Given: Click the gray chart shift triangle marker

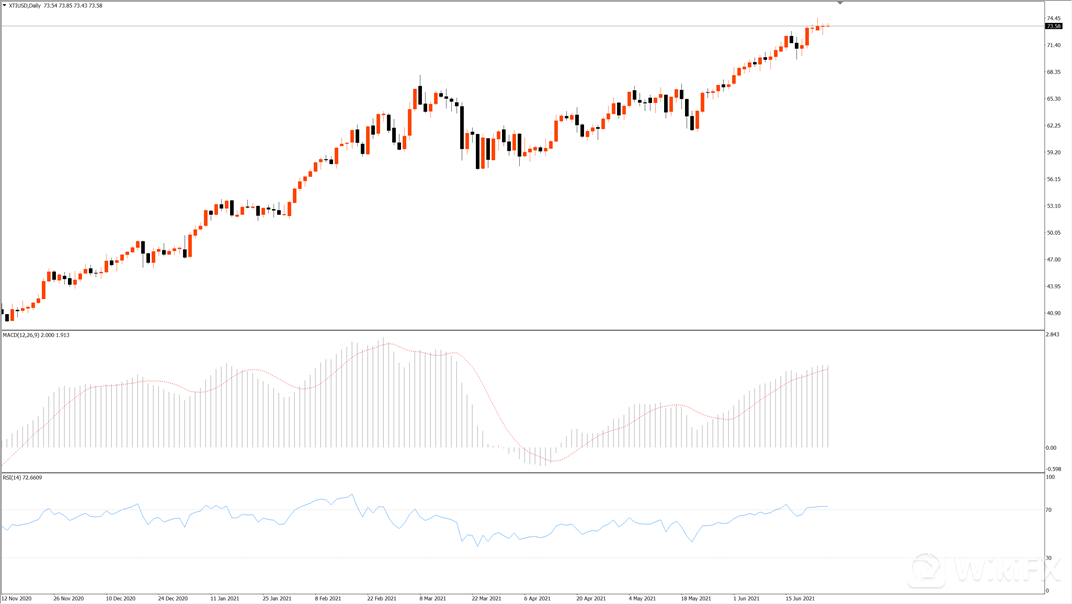Looking at the screenshot, I should [840, 4].
